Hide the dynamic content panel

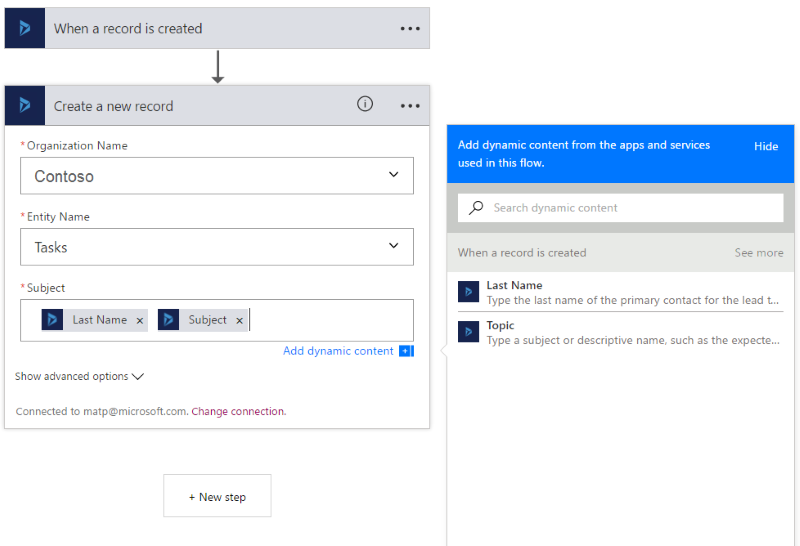(x=766, y=146)
